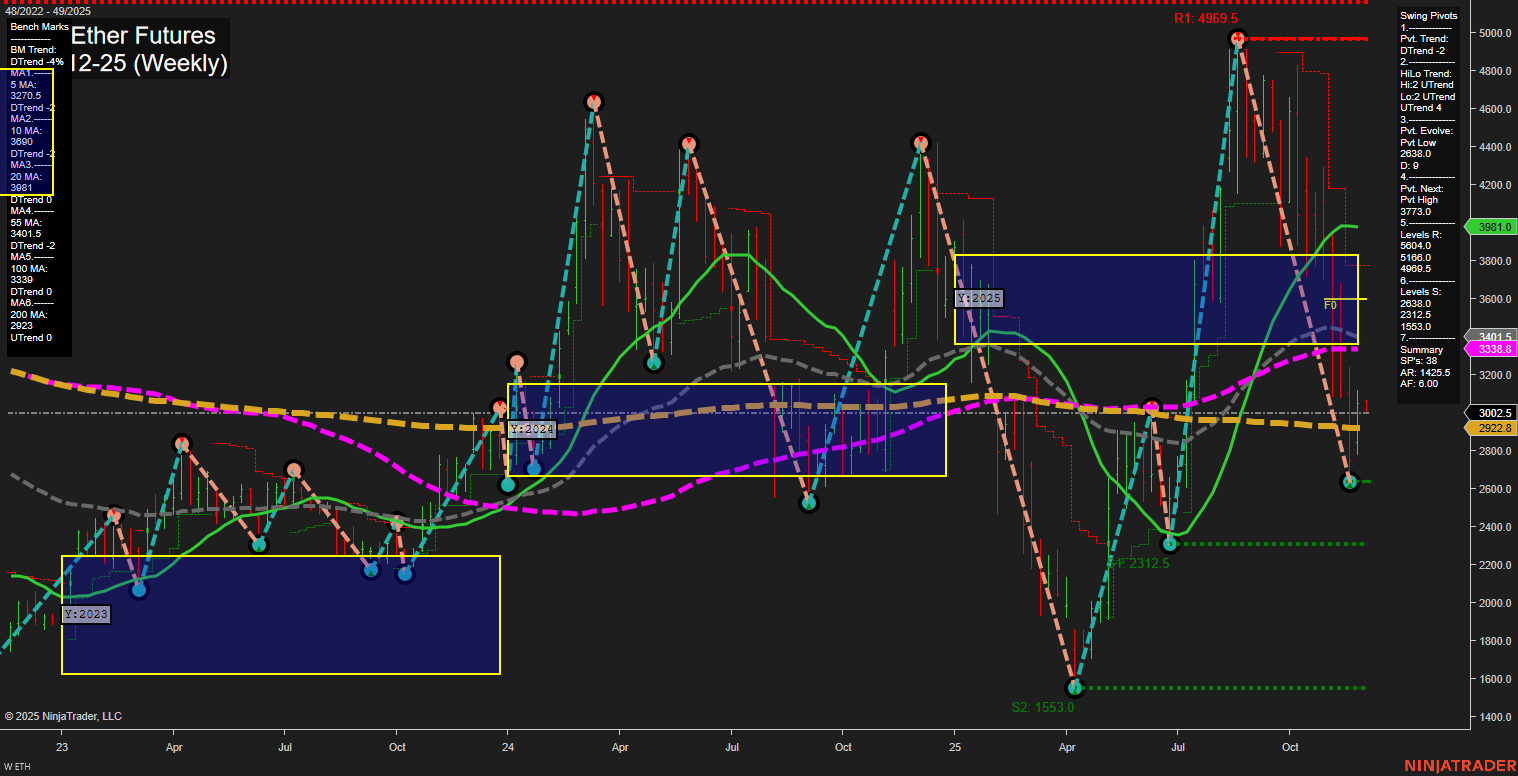
Task: Click the 1400.0 price axis label
Action: pyautogui.click(x=1494, y=717)
